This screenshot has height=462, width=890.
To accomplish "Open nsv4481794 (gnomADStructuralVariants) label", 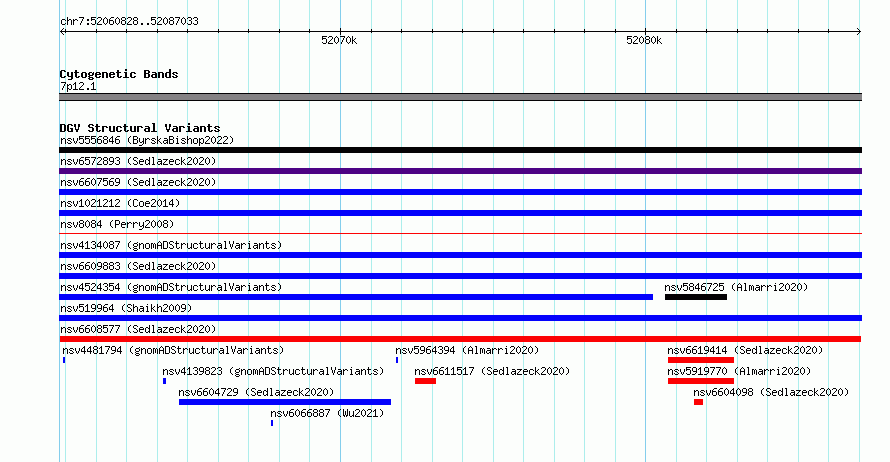I will tap(173, 350).
